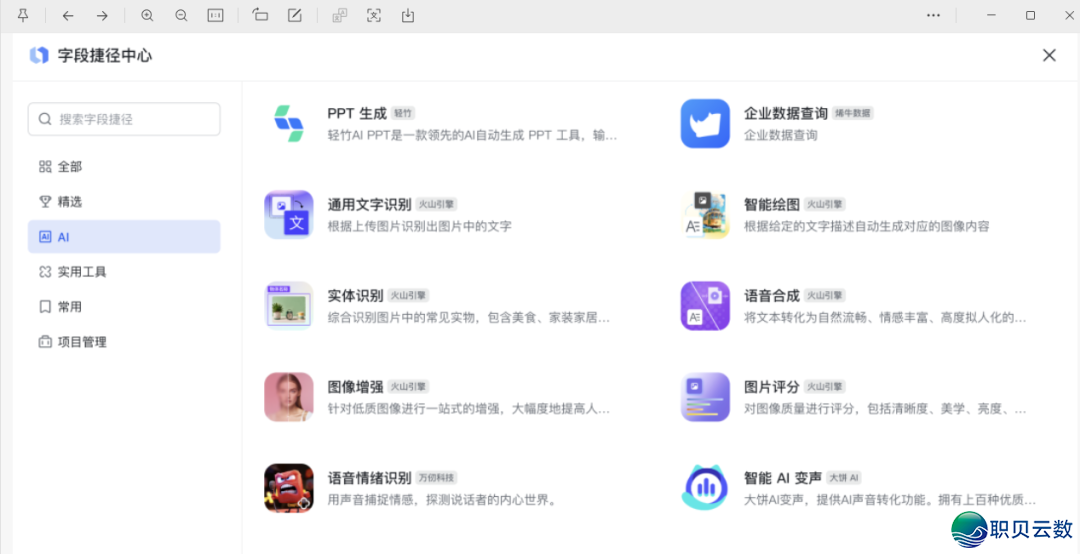Zoom out of the image
The image size is (1080, 554).
181,15
